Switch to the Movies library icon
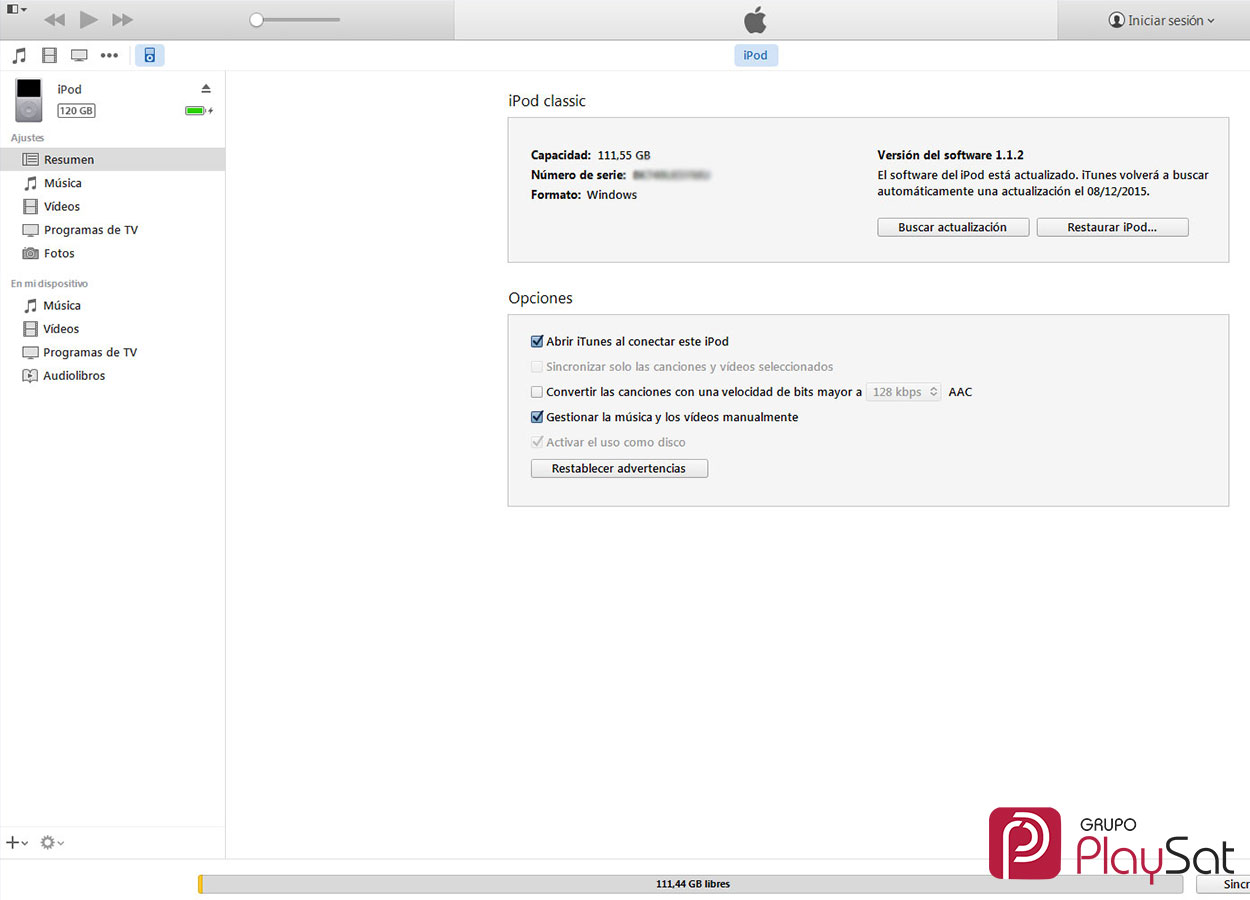Viewport: 1250px width, 900px height. click(x=49, y=55)
